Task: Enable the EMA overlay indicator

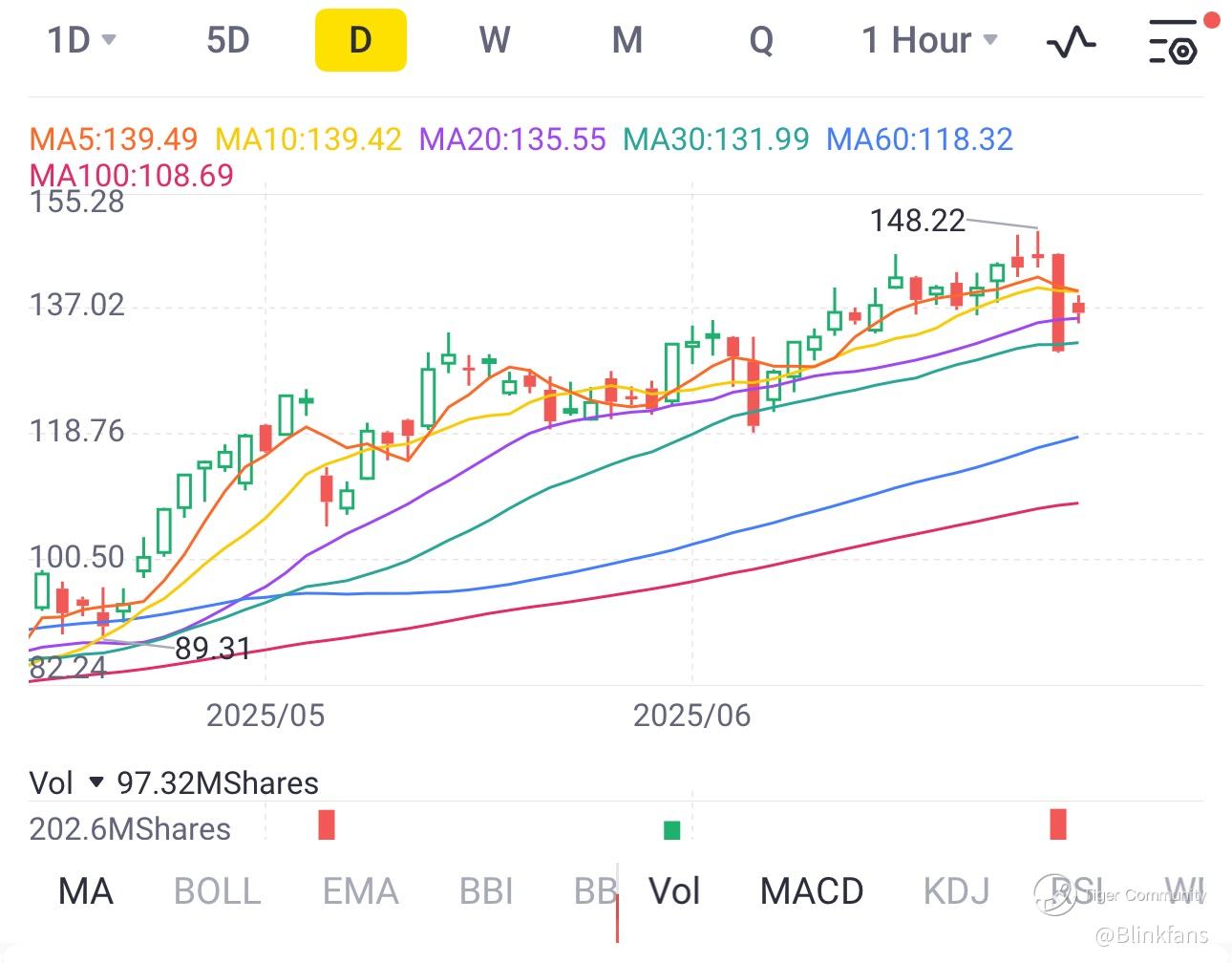Action: [360, 891]
